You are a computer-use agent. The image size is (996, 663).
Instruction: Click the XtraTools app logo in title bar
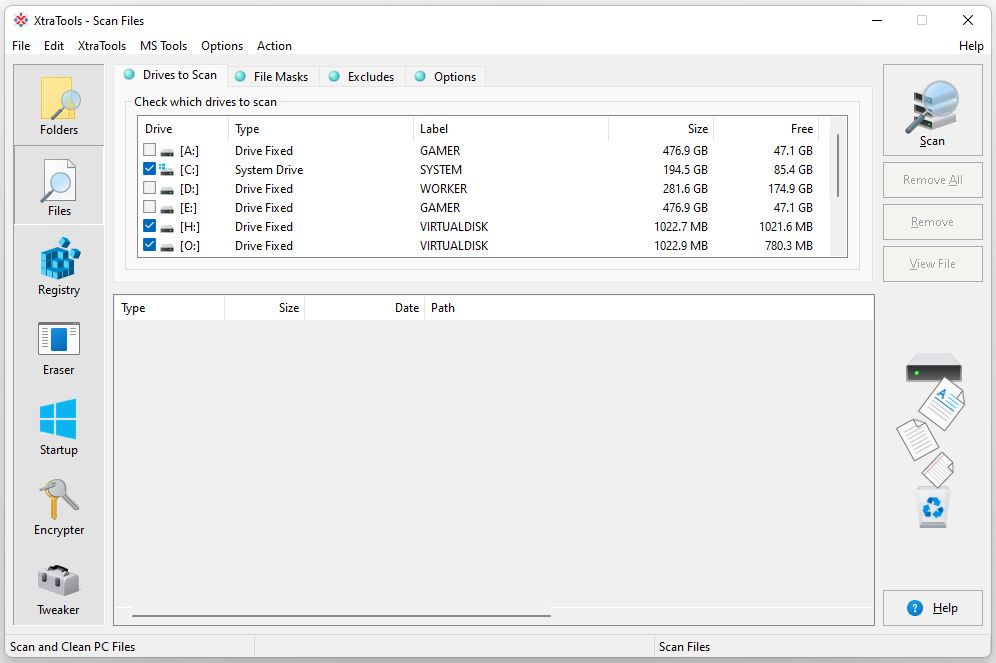click(x=21, y=20)
